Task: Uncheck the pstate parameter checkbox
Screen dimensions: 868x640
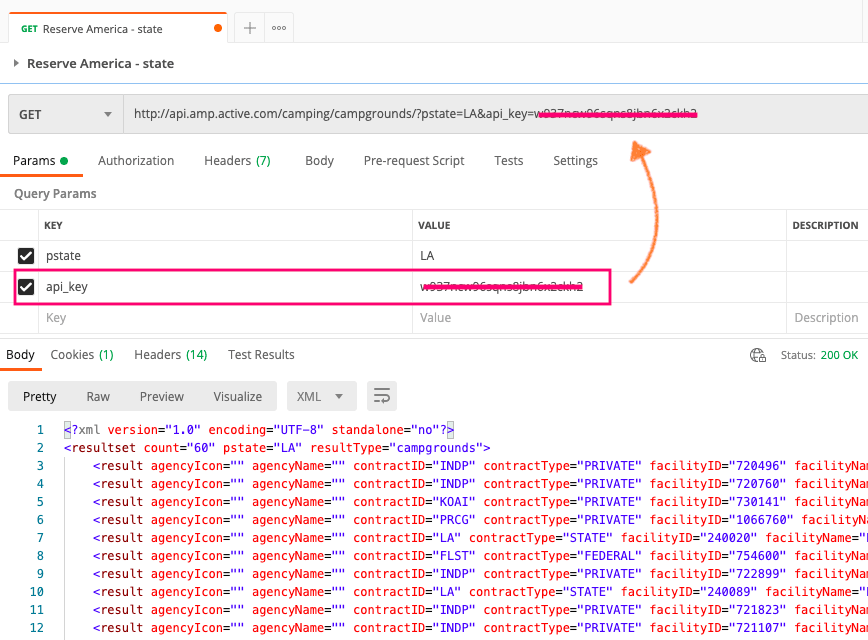Action: coord(26,256)
